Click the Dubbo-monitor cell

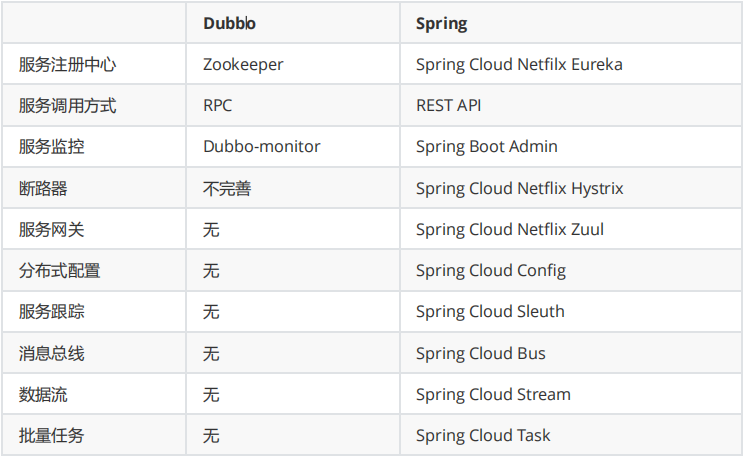tap(261, 146)
